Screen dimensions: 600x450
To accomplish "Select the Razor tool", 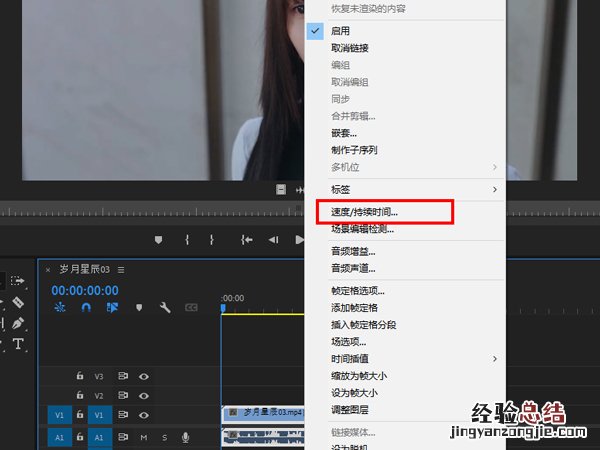I will tap(18, 302).
